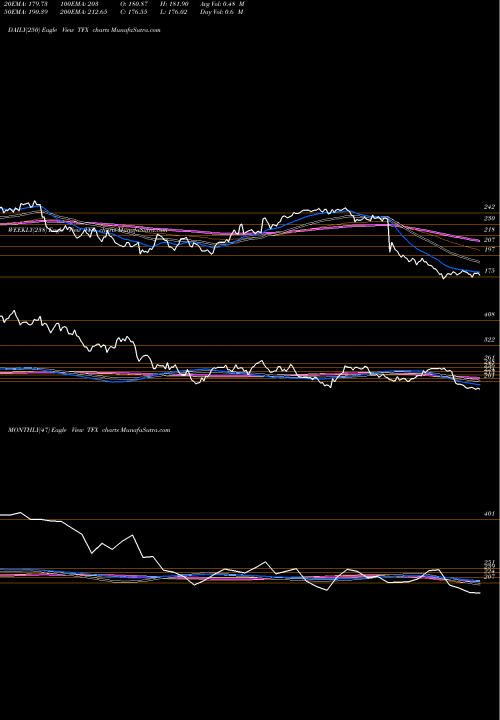Click the MONTHLY(47) Eagle View chart title
This screenshot has height=720, width=500.
89,430
